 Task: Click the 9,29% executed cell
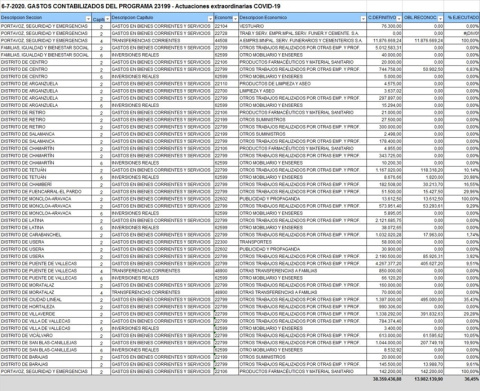coord(462,206)
